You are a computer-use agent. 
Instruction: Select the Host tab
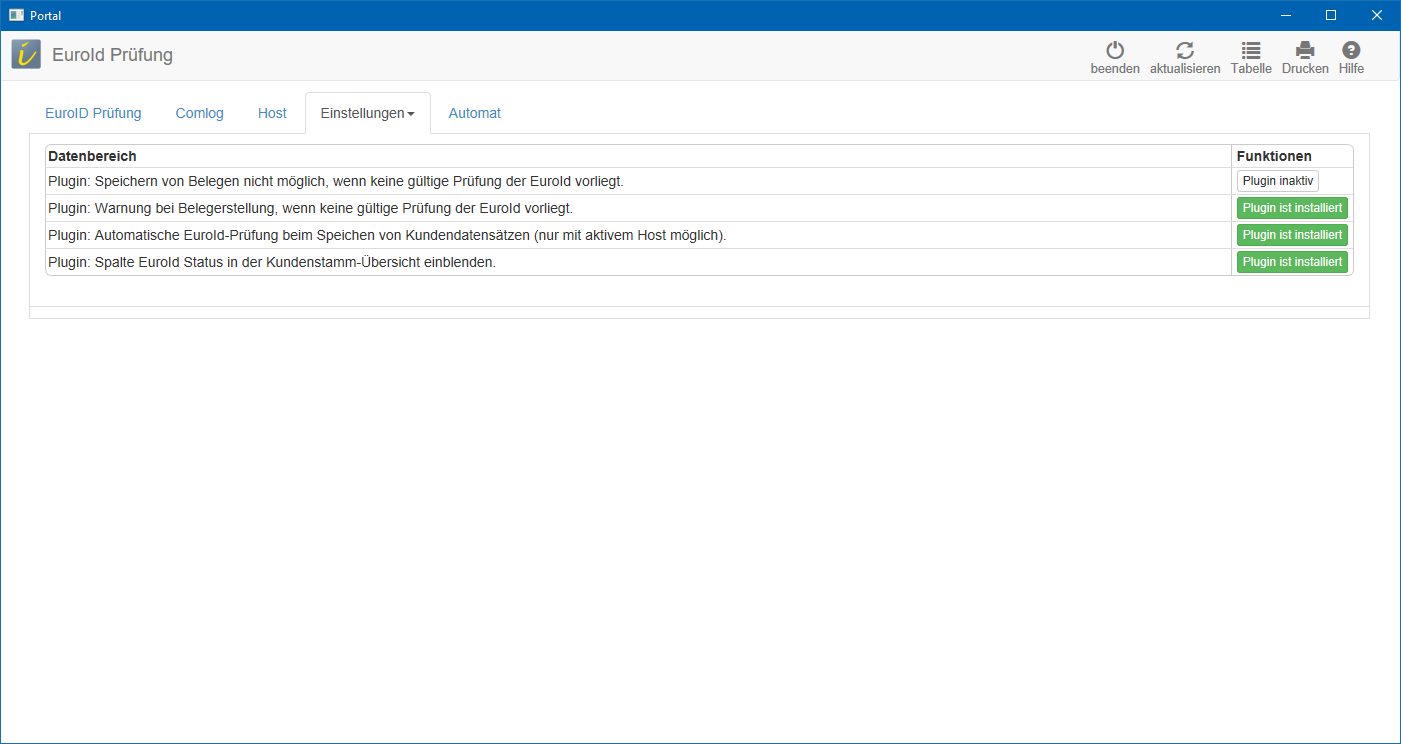(272, 113)
